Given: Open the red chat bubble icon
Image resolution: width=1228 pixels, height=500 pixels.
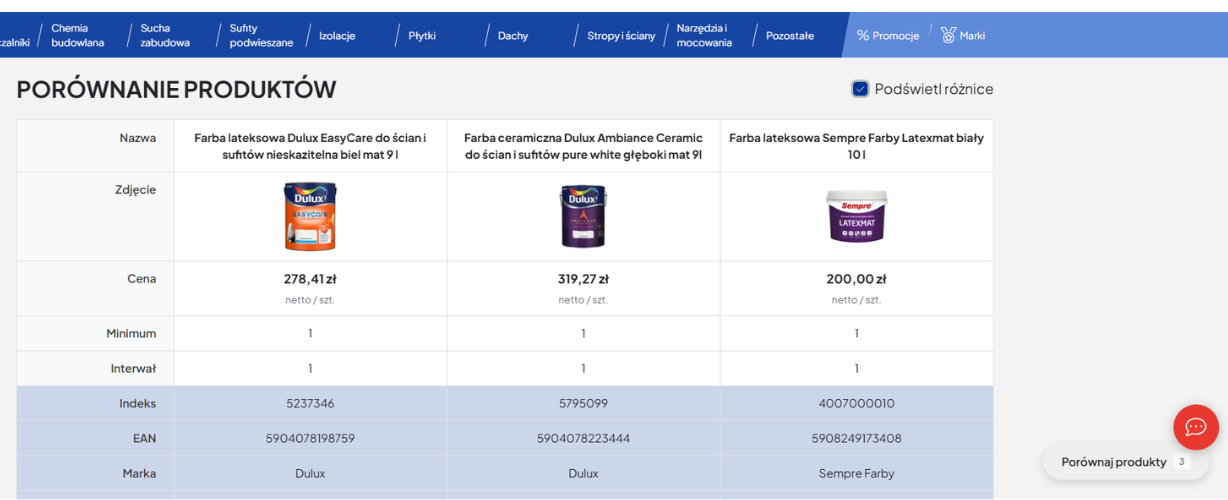Looking at the screenshot, I should (1195, 427).
